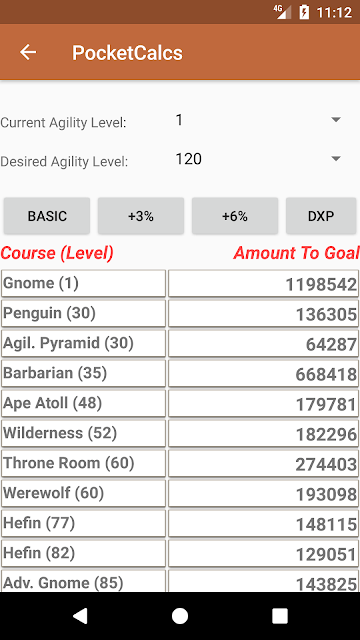This screenshot has width=360, height=640.
Task: Tap the Android back navigation triangle
Action: (80, 616)
